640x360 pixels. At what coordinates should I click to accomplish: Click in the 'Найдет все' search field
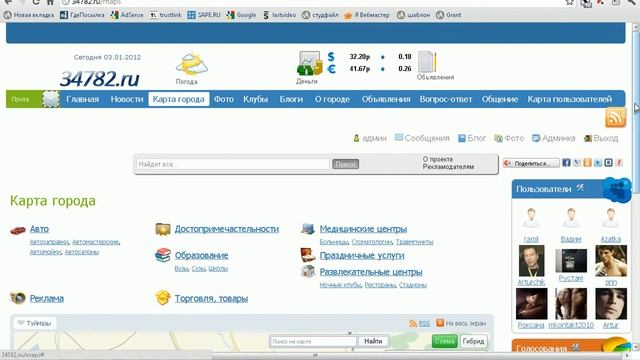click(232, 164)
